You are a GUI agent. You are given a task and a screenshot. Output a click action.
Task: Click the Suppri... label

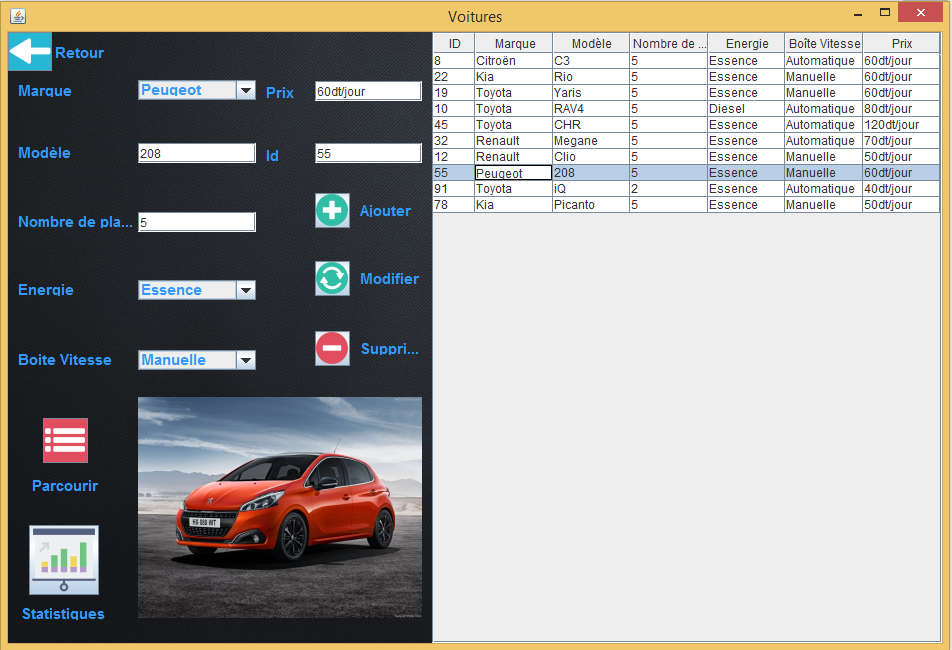click(x=389, y=348)
